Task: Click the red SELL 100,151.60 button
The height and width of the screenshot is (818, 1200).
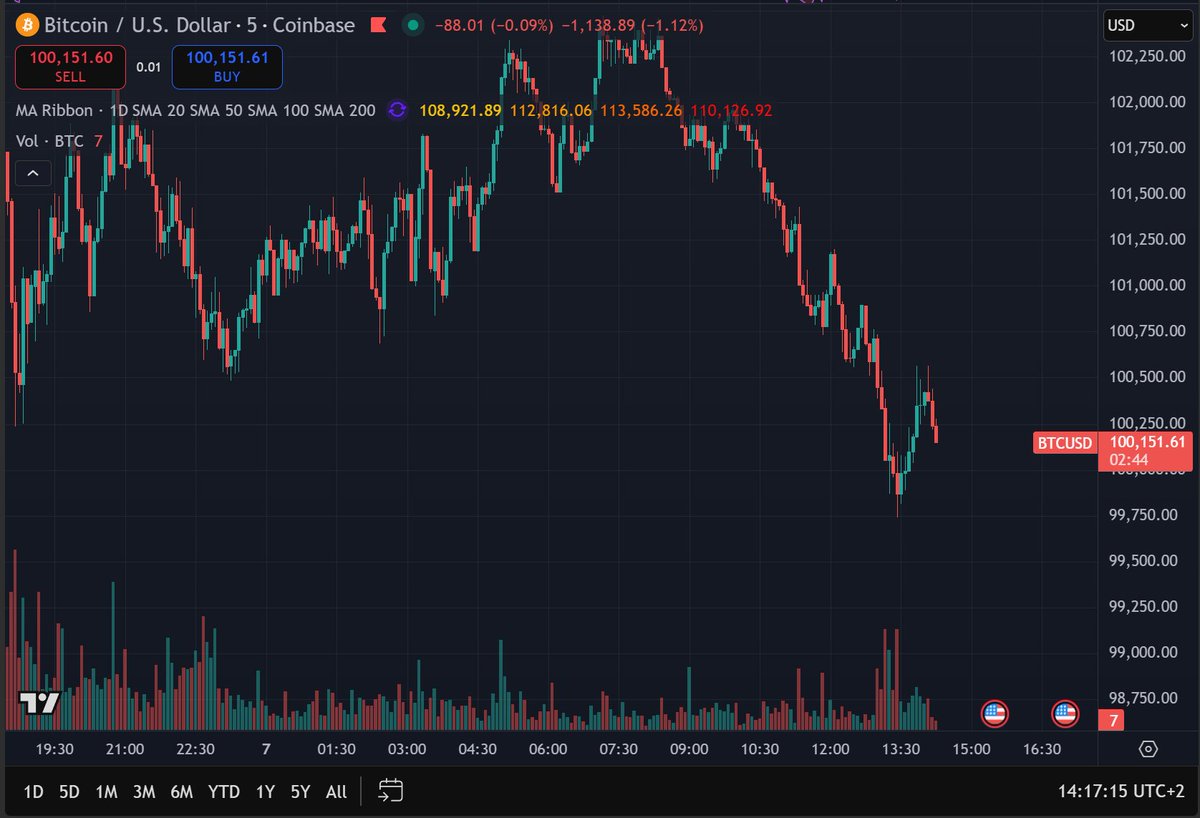Action: pyautogui.click(x=70, y=67)
